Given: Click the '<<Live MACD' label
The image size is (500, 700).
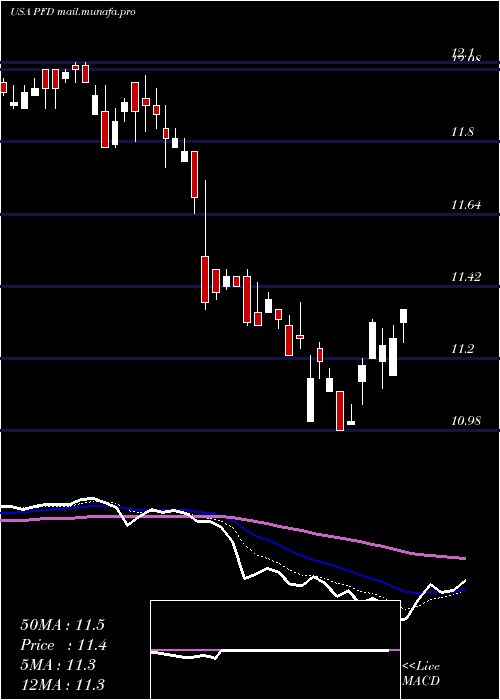Looking at the screenshot, I should [x=421, y=673].
